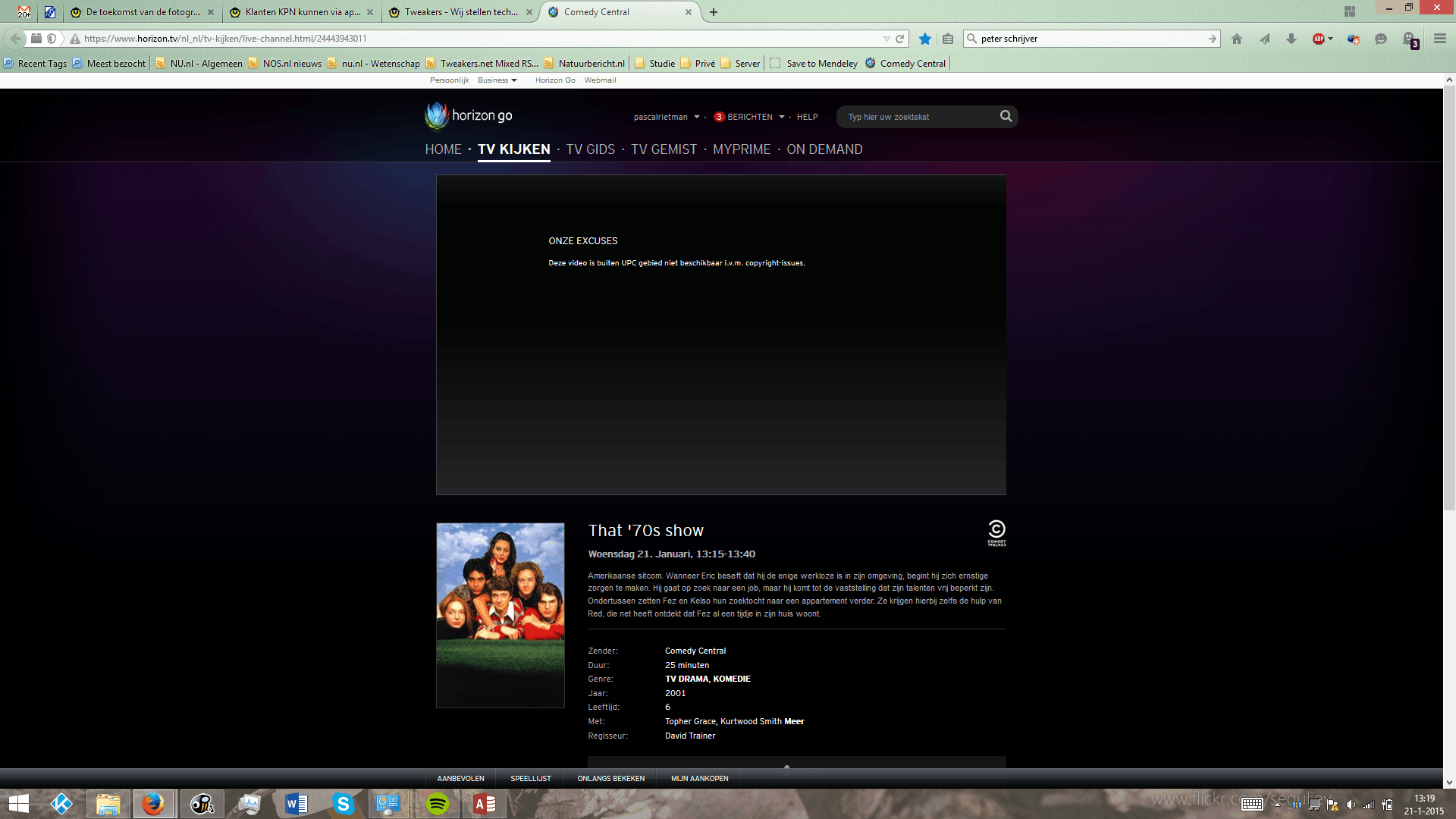This screenshot has height=819, width=1456.
Task: Open the SPEELLIJST bottom bar tab
Action: coord(530,778)
